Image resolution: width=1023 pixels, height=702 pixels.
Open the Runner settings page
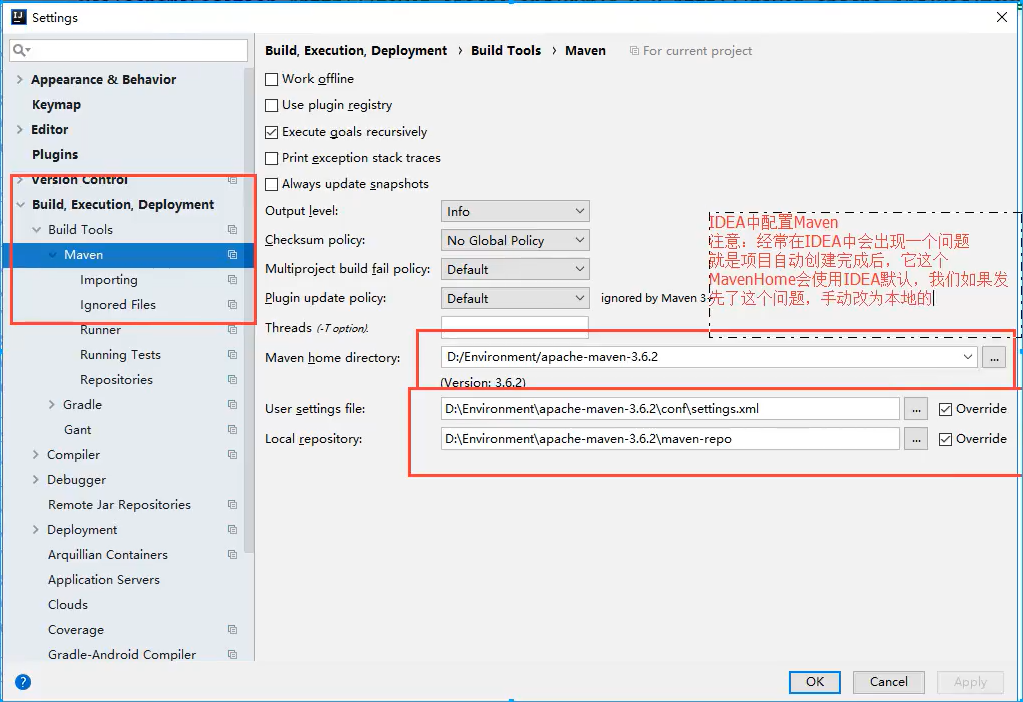tap(100, 330)
